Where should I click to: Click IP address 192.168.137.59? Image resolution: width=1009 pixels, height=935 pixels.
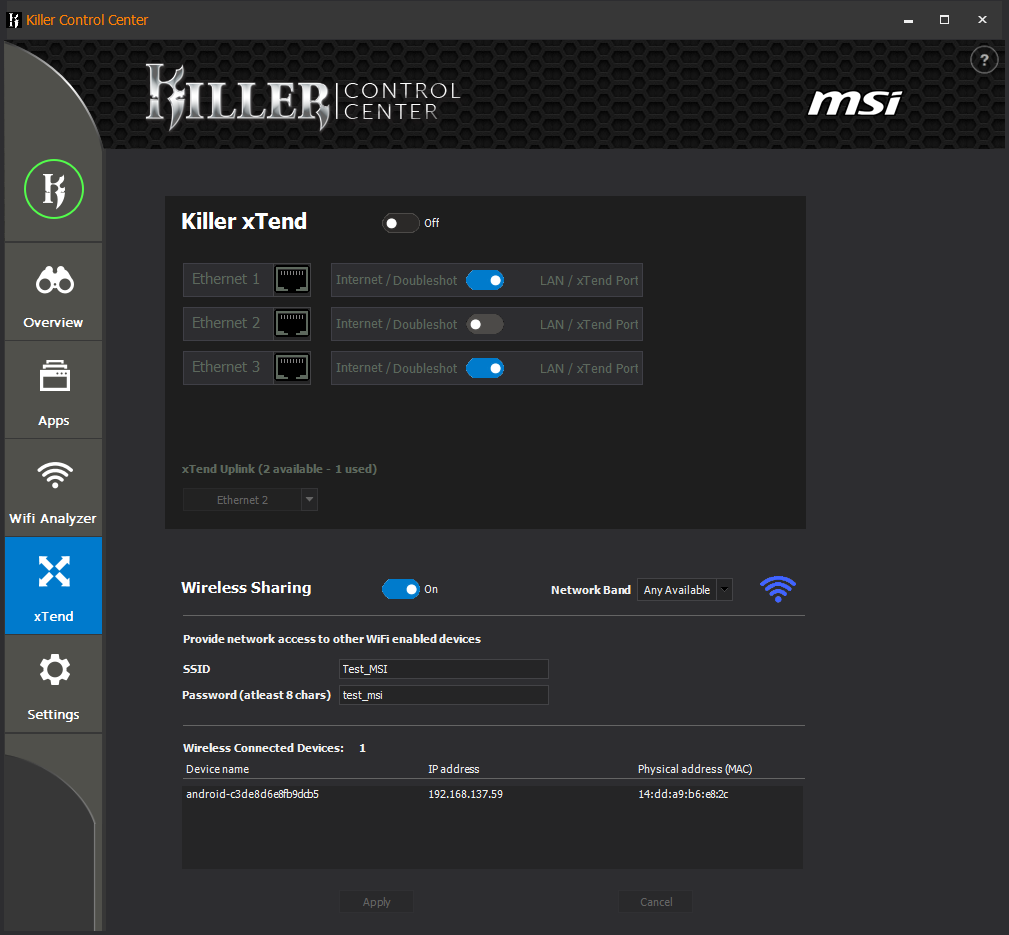[x=465, y=794]
